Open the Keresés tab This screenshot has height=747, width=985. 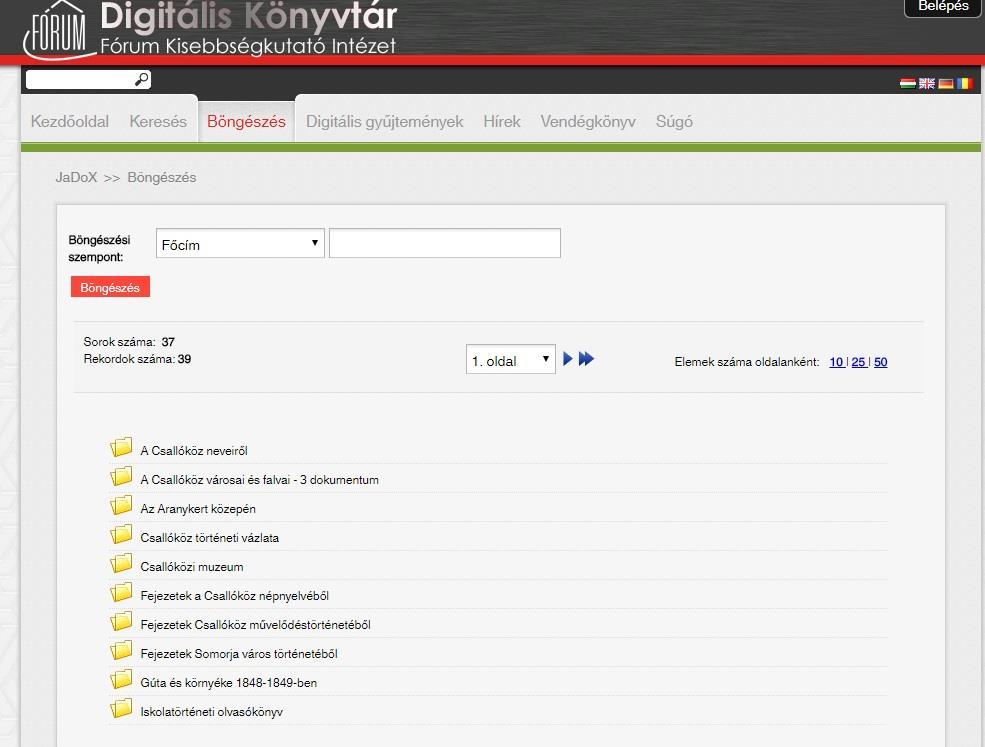tap(158, 121)
